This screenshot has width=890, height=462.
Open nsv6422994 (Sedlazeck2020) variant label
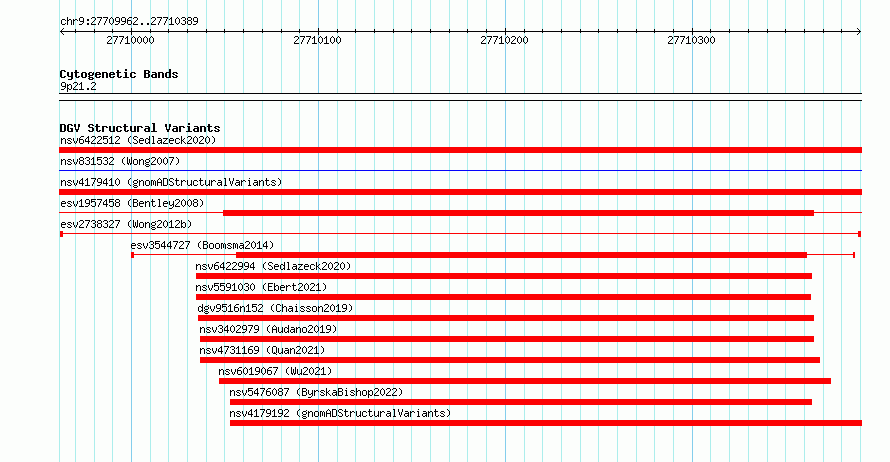273,266
